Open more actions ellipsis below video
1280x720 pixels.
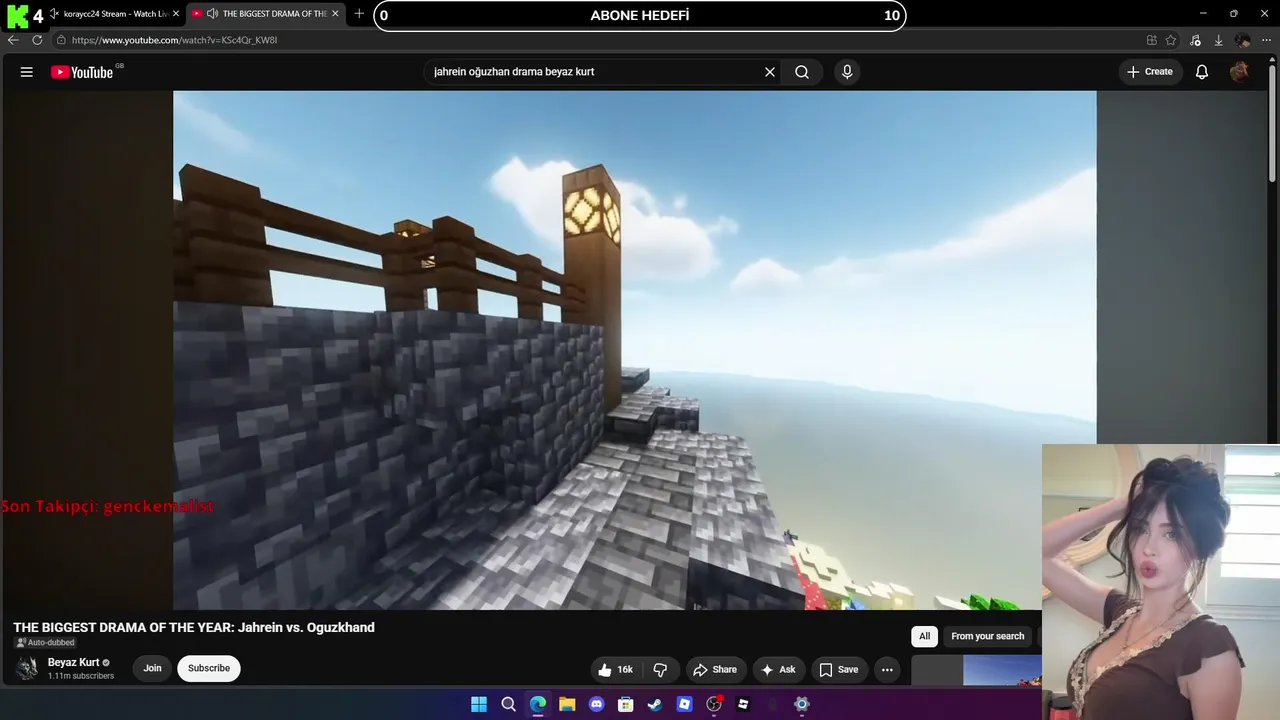point(887,670)
